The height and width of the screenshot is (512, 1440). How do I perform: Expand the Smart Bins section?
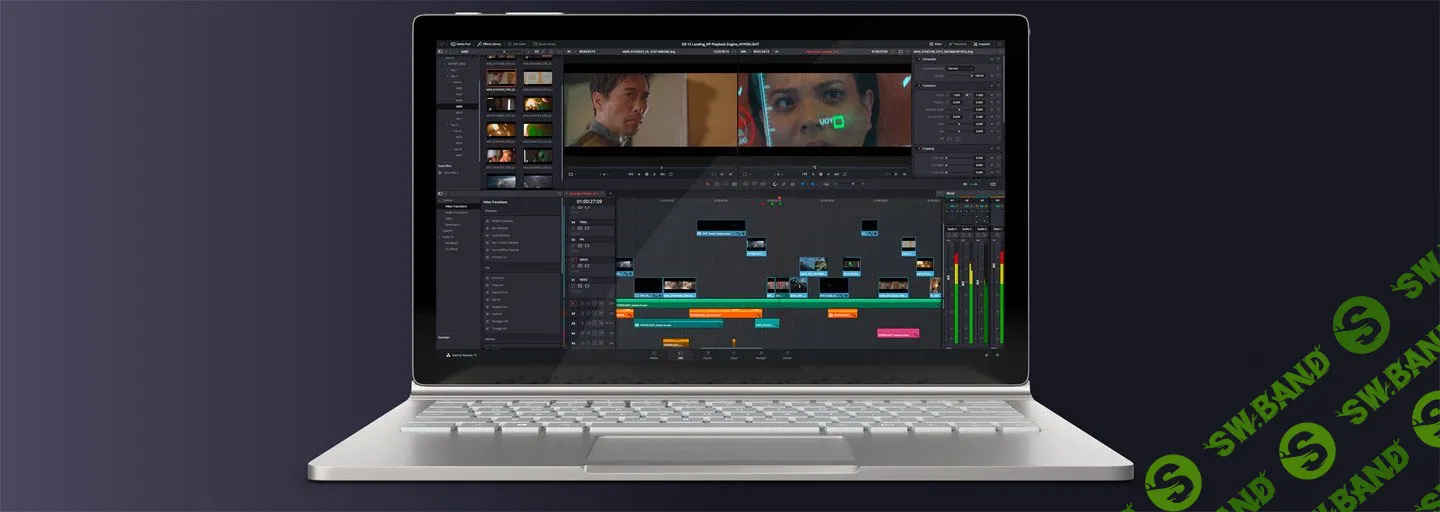pyautogui.click(x=445, y=165)
